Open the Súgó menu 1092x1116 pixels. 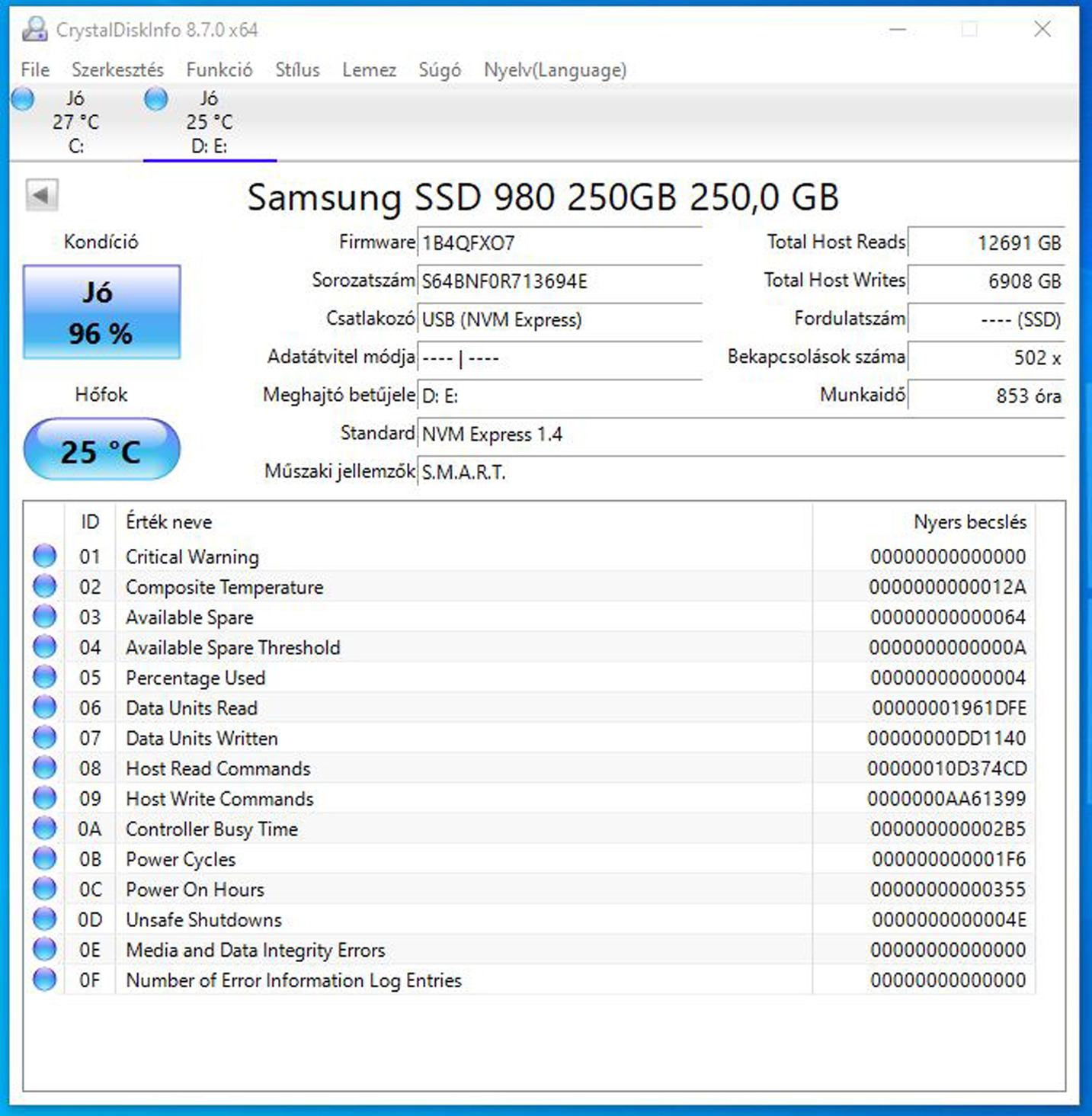pyautogui.click(x=440, y=70)
